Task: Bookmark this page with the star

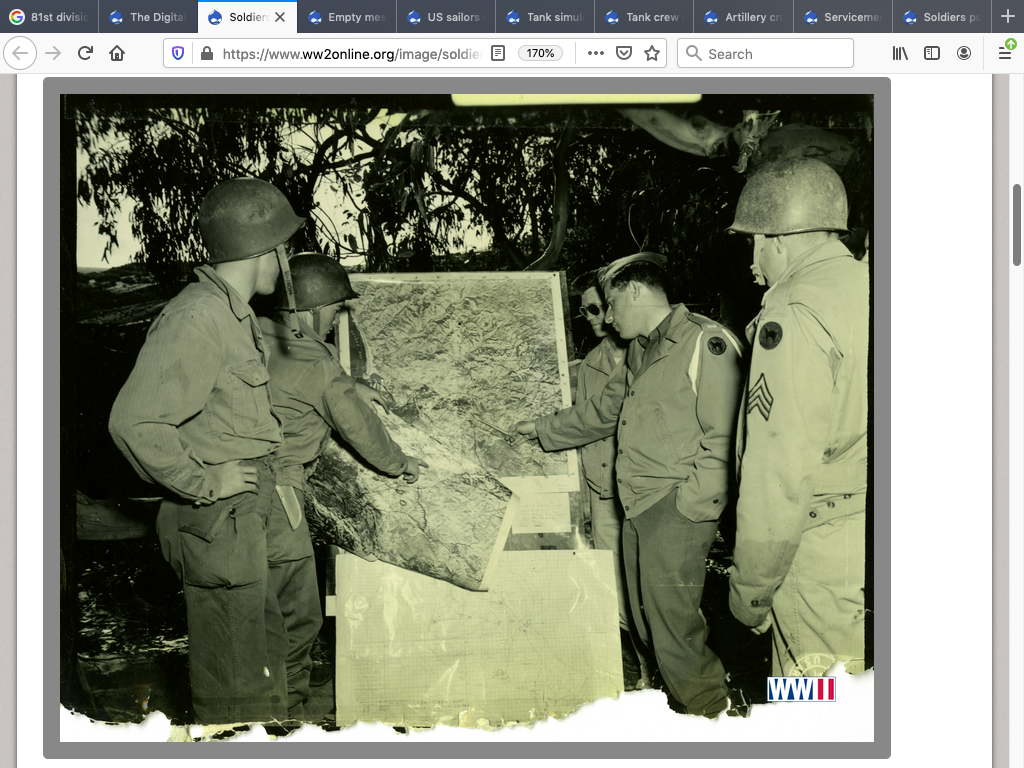Action: [x=652, y=53]
